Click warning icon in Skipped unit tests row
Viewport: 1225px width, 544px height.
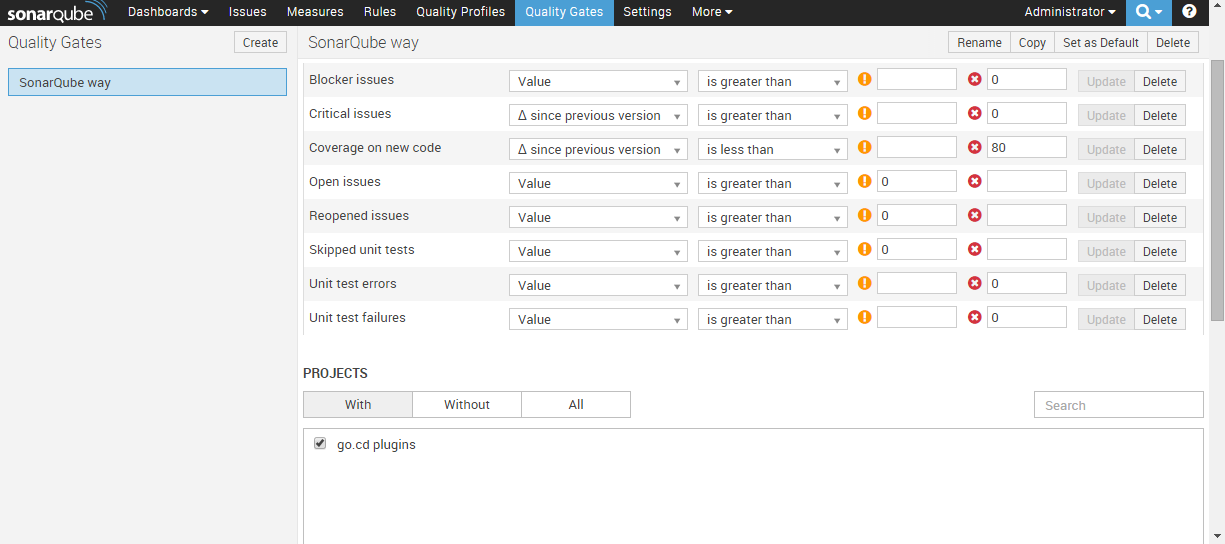click(x=865, y=249)
